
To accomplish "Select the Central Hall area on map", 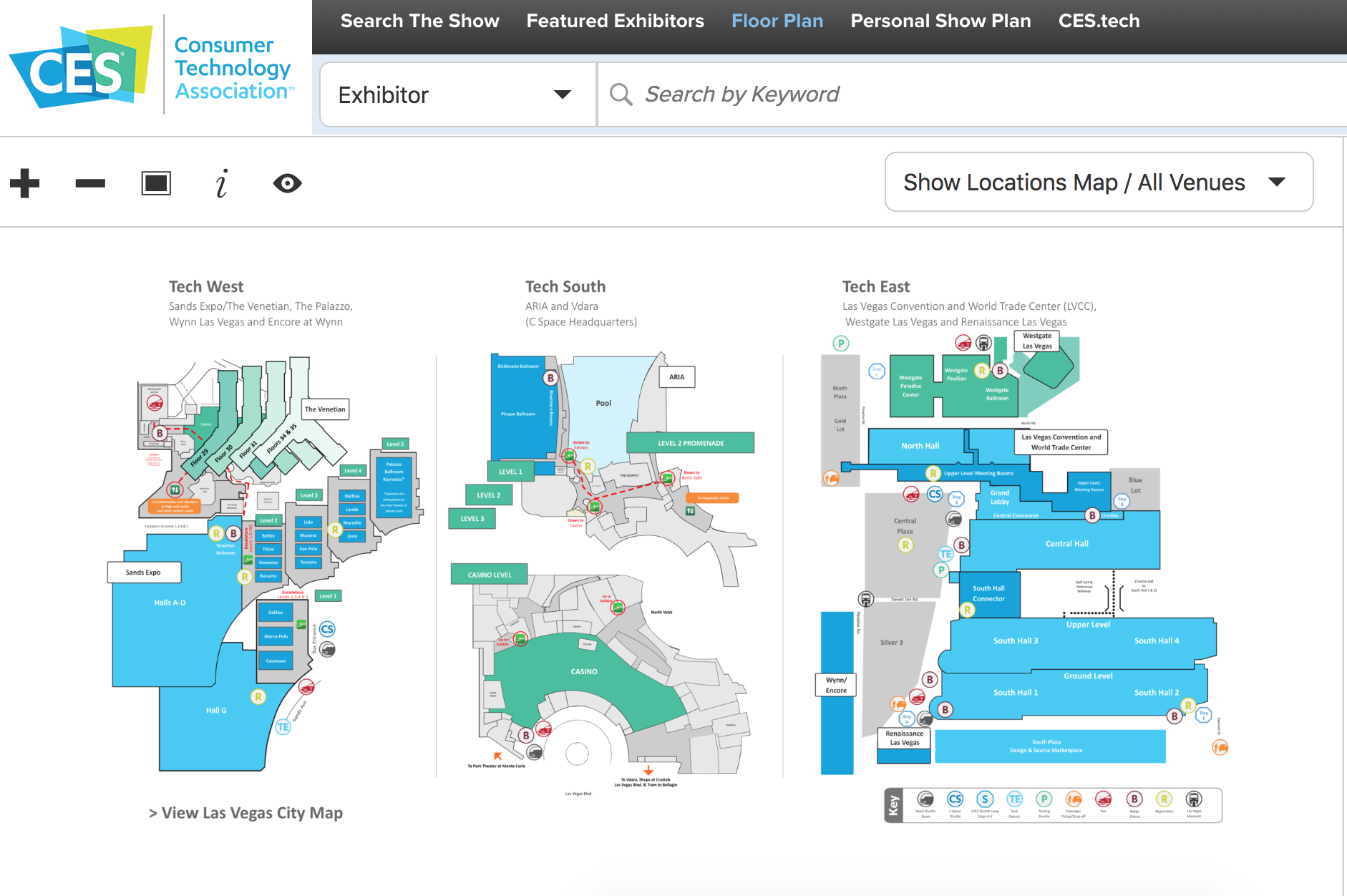I will pos(1066,544).
